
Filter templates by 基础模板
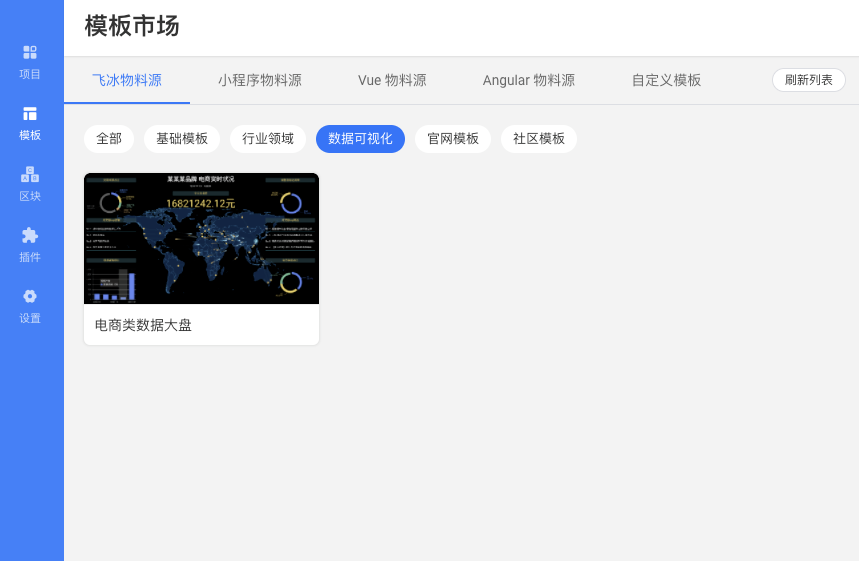tap(182, 139)
